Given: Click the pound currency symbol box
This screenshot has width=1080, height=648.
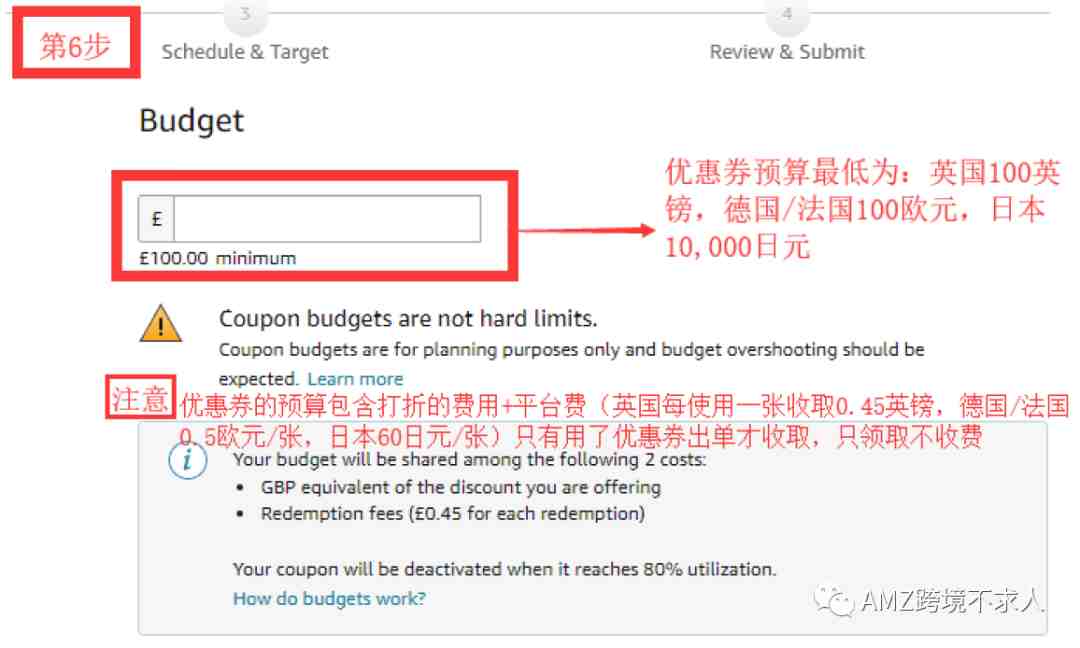Looking at the screenshot, I should click(x=156, y=219).
